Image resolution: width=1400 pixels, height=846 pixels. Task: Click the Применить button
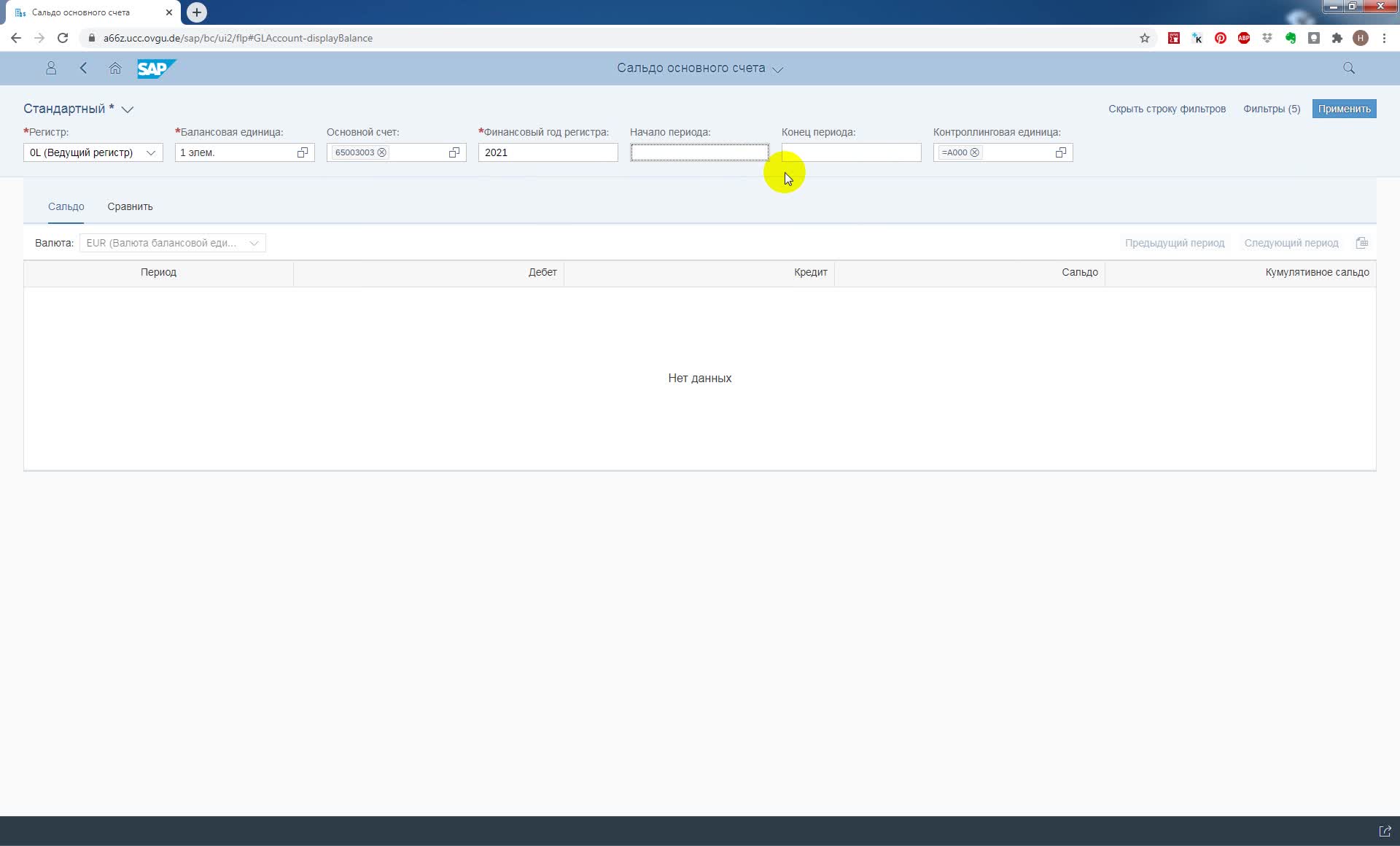1344,109
